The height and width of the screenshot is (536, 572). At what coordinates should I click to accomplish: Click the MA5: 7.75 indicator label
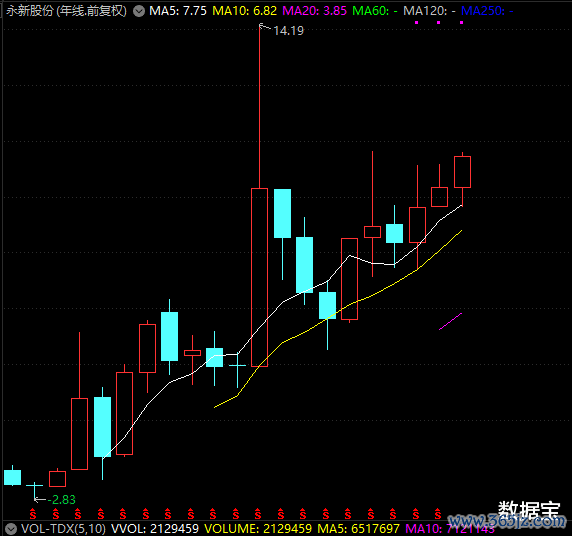[178, 11]
